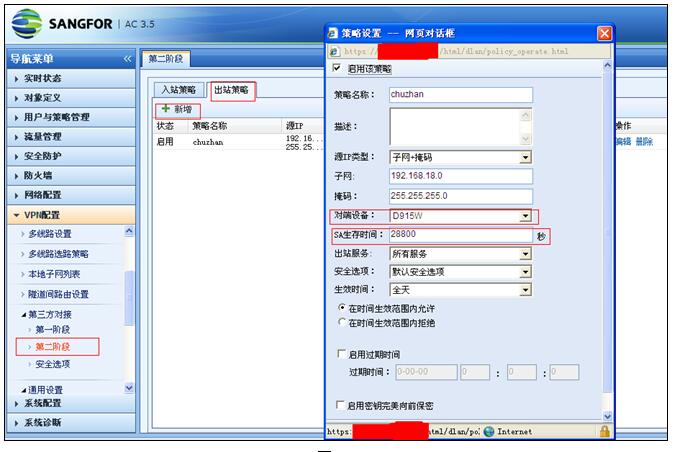Expand the 出站服务 dropdown list
The height and width of the screenshot is (452, 676).
click(524, 254)
